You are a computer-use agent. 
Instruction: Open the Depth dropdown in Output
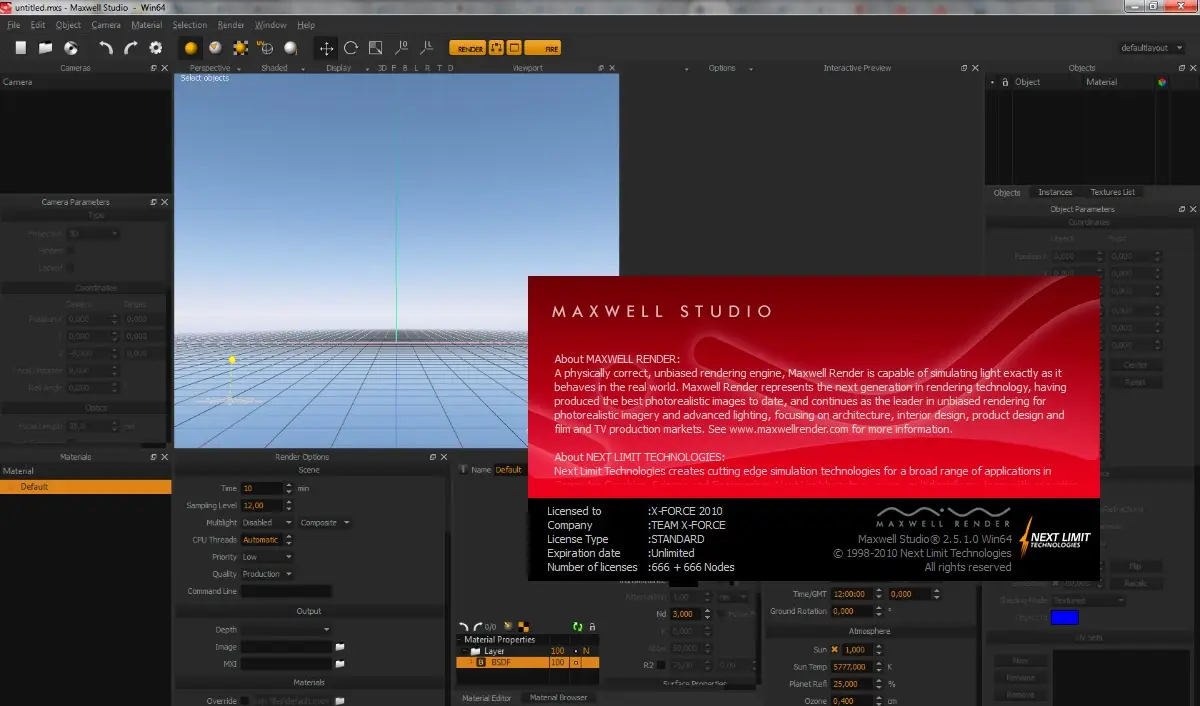coord(286,630)
